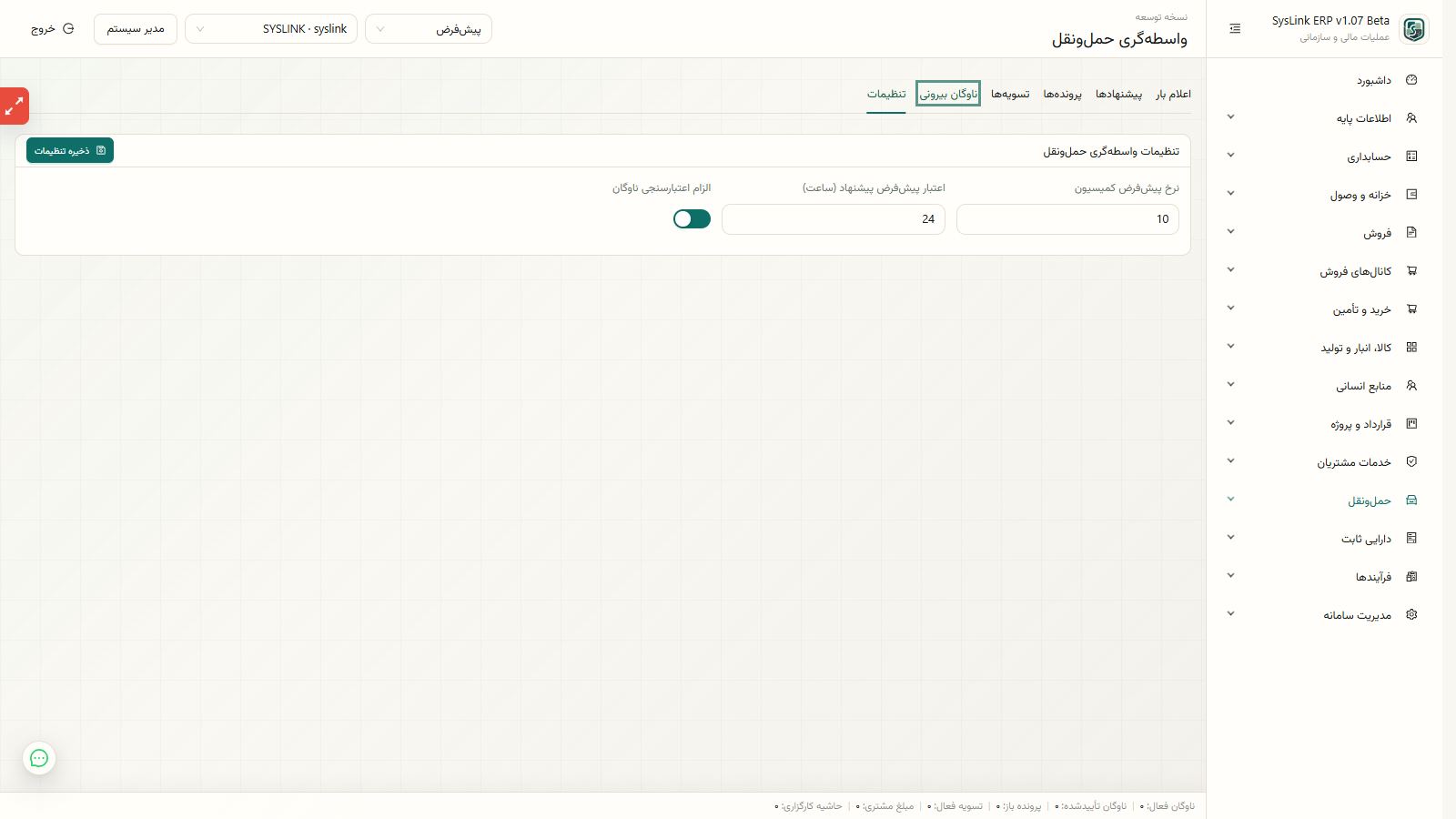
Task: Expand the کالا، انبار و تولید chevron
Action: click(1230, 347)
